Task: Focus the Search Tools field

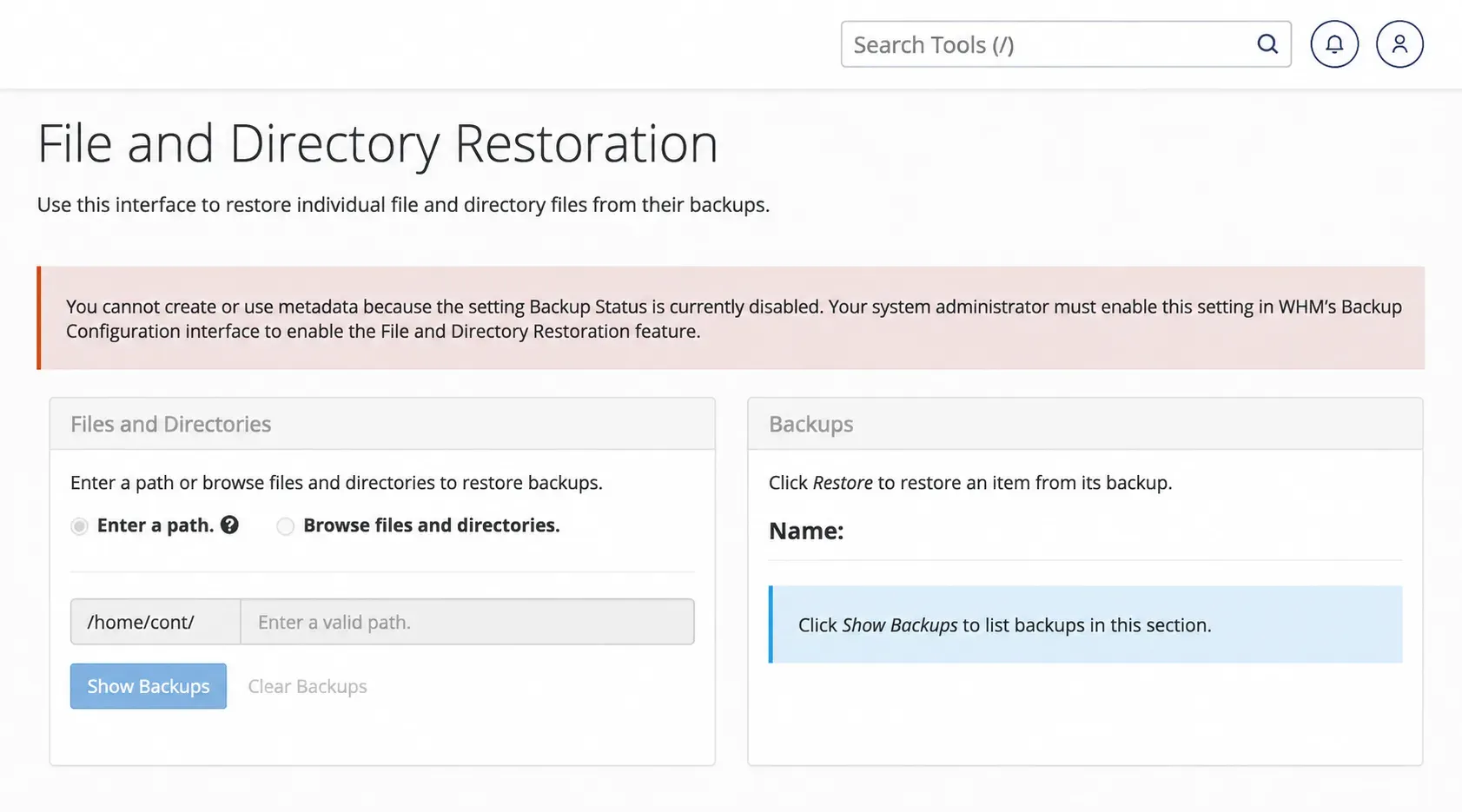Action: click(x=1066, y=44)
